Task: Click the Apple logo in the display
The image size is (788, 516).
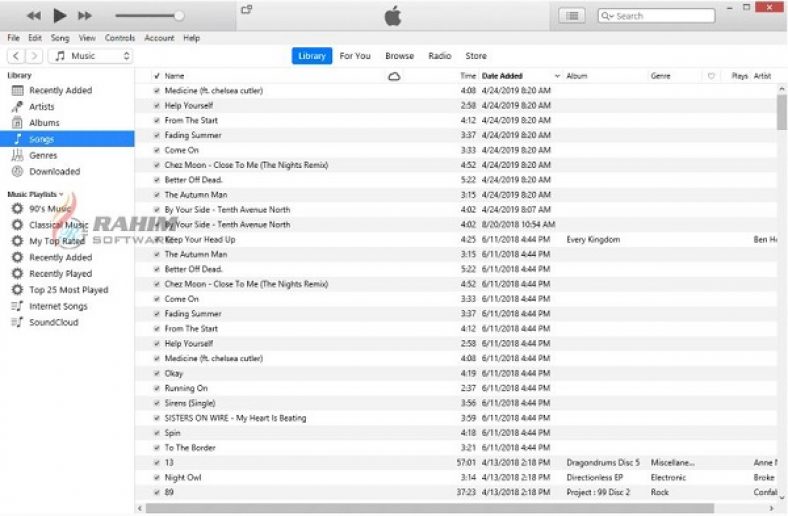Action: pyautogui.click(x=392, y=16)
